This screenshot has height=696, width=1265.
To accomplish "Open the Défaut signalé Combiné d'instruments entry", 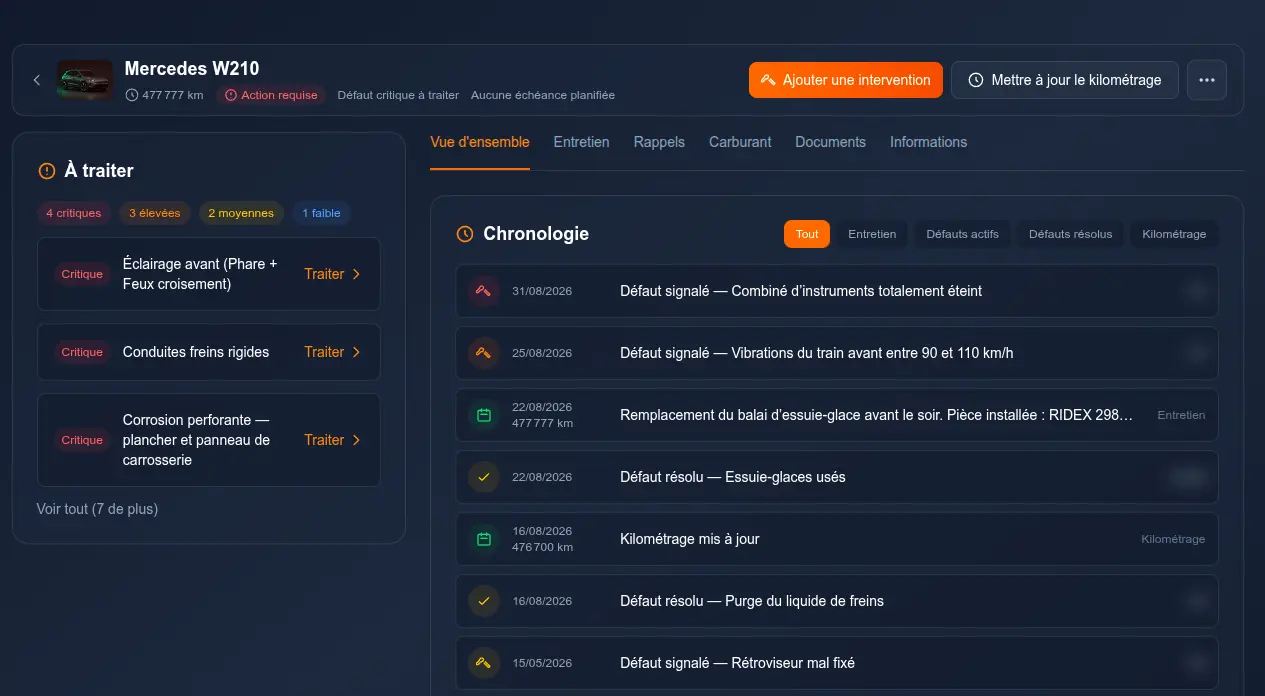I will (837, 291).
